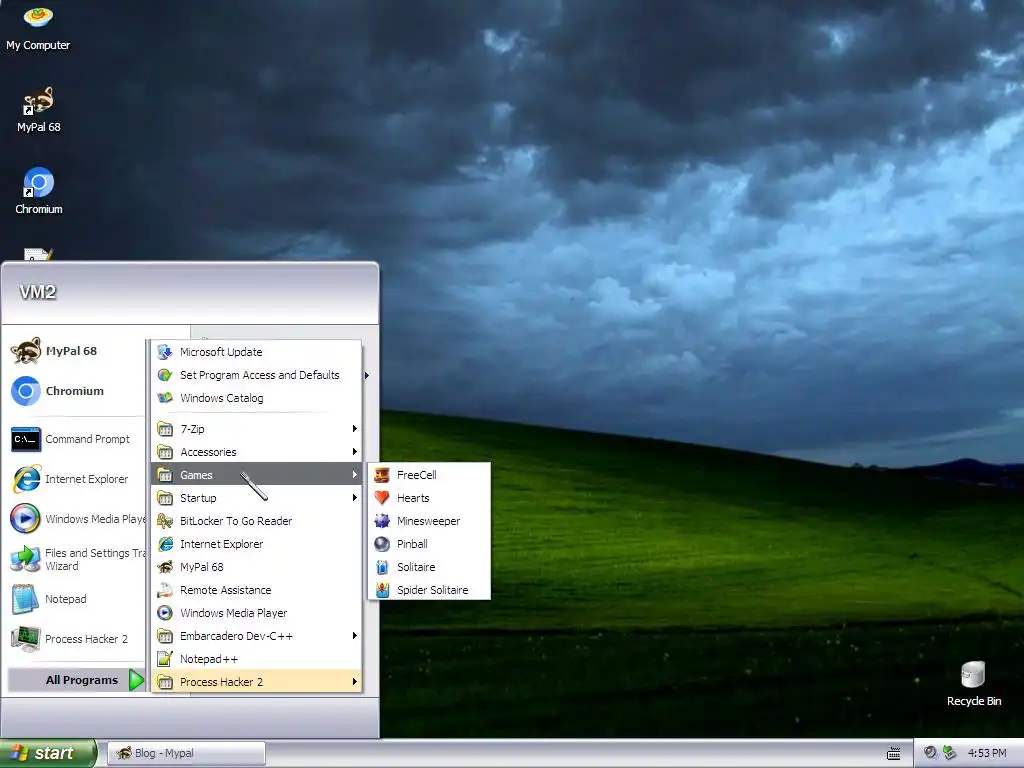Choose Internet Explorer in All Programs list
1024x768 pixels.
click(257, 544)
